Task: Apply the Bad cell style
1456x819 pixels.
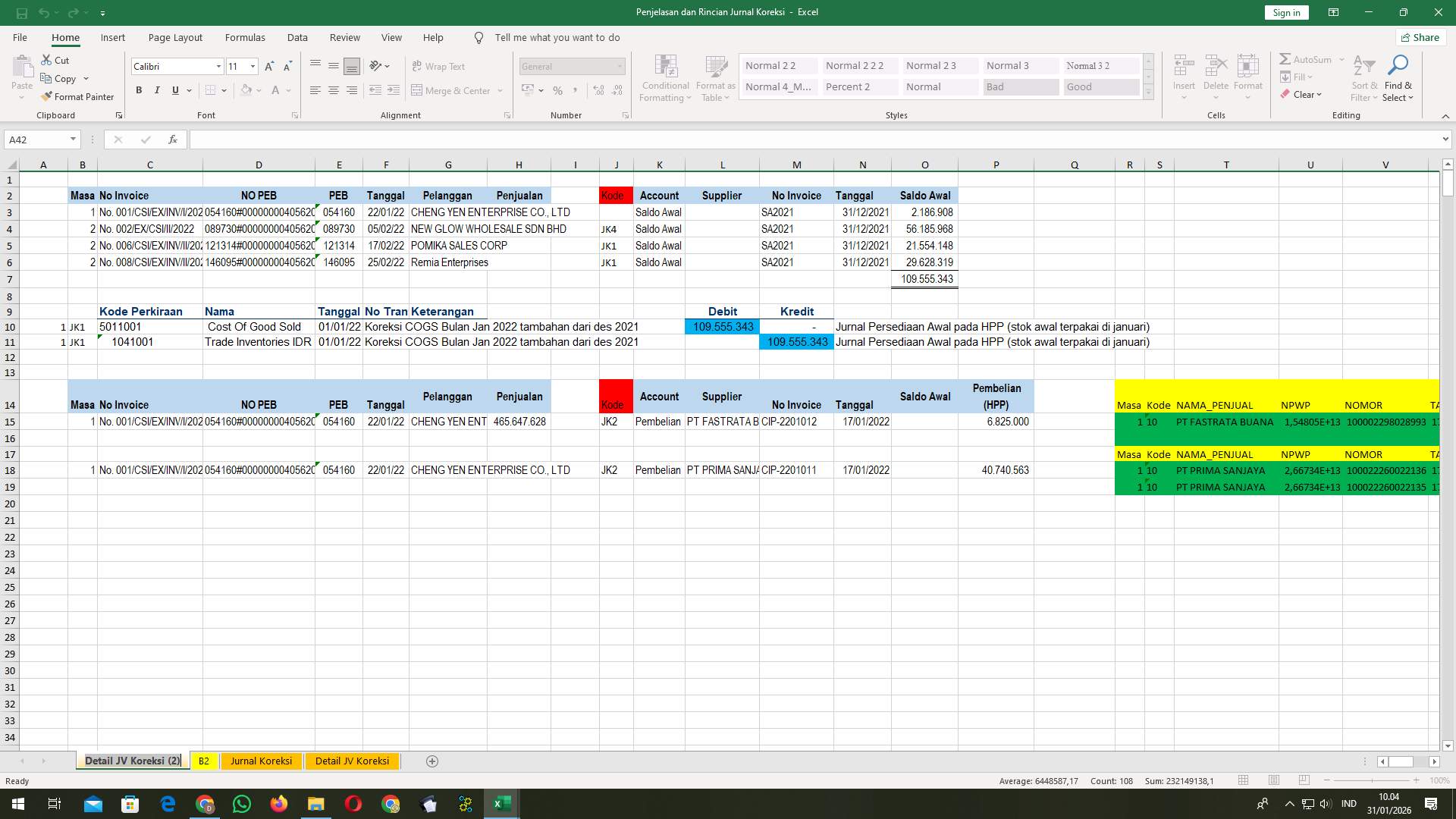Action: point(1020,86)
